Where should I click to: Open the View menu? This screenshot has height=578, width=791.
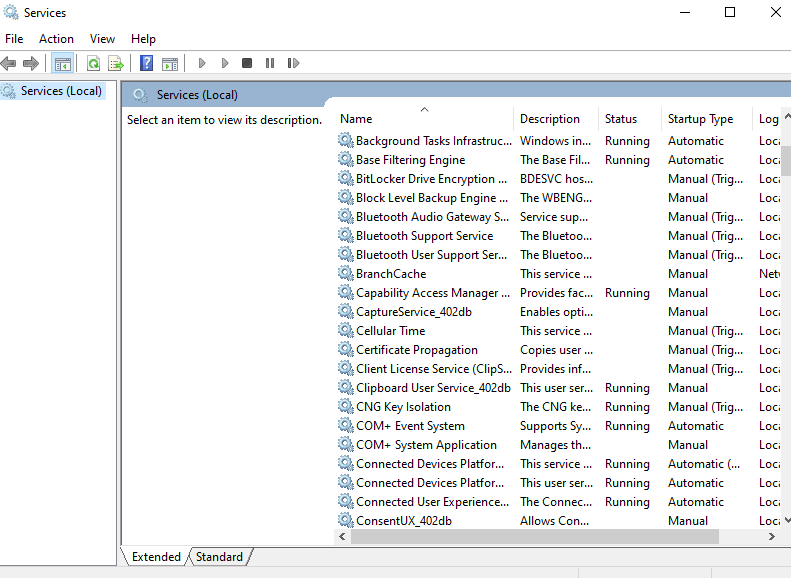click(x=102, y=39)
